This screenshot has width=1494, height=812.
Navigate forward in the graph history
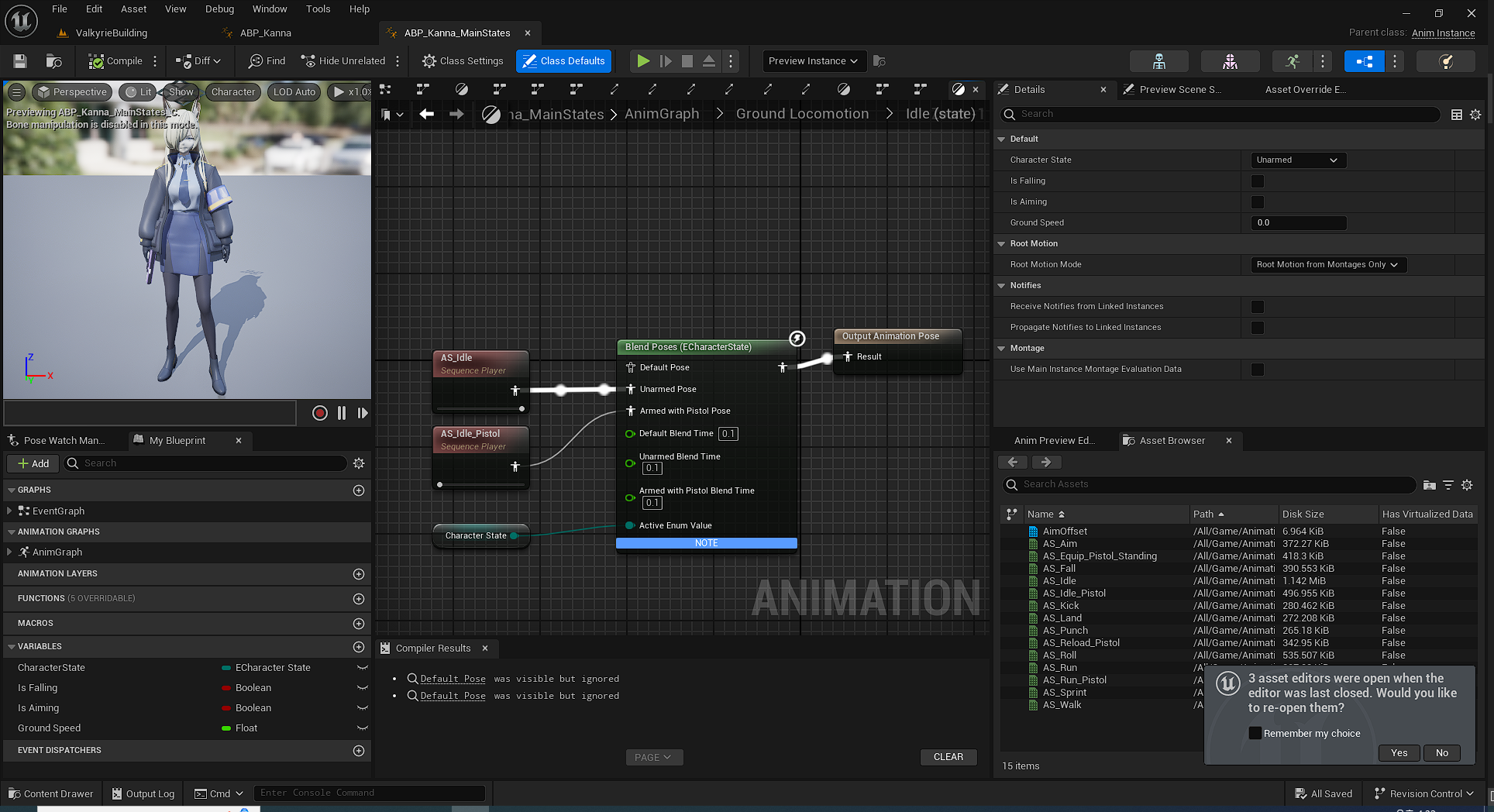tap(456, 114)
